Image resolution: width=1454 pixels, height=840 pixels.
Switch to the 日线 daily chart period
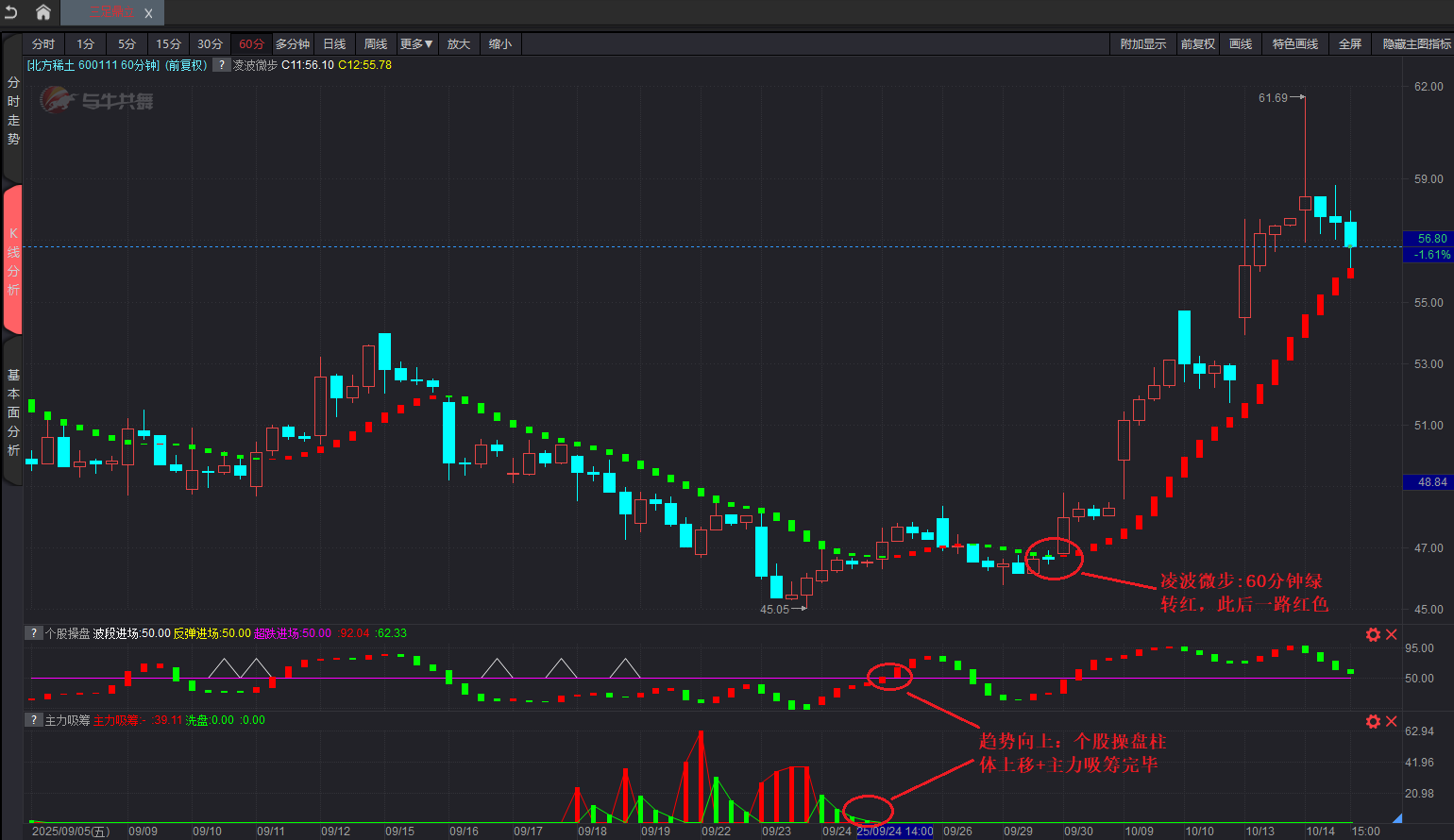click(x=334, y=44)
